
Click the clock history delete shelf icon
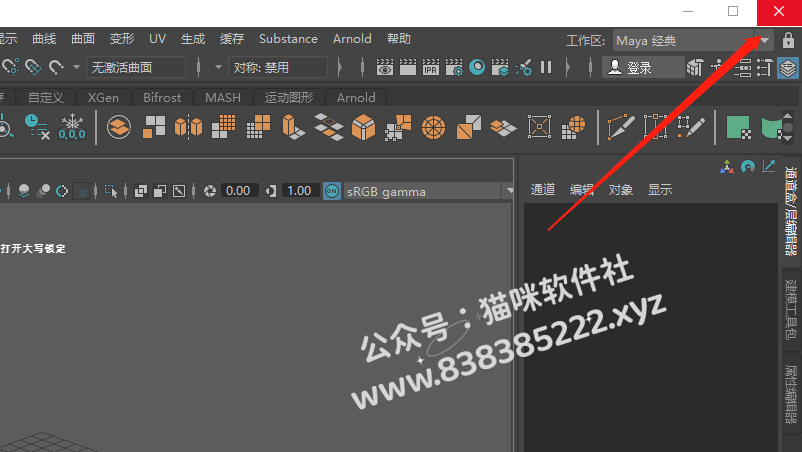click(37, 127)
